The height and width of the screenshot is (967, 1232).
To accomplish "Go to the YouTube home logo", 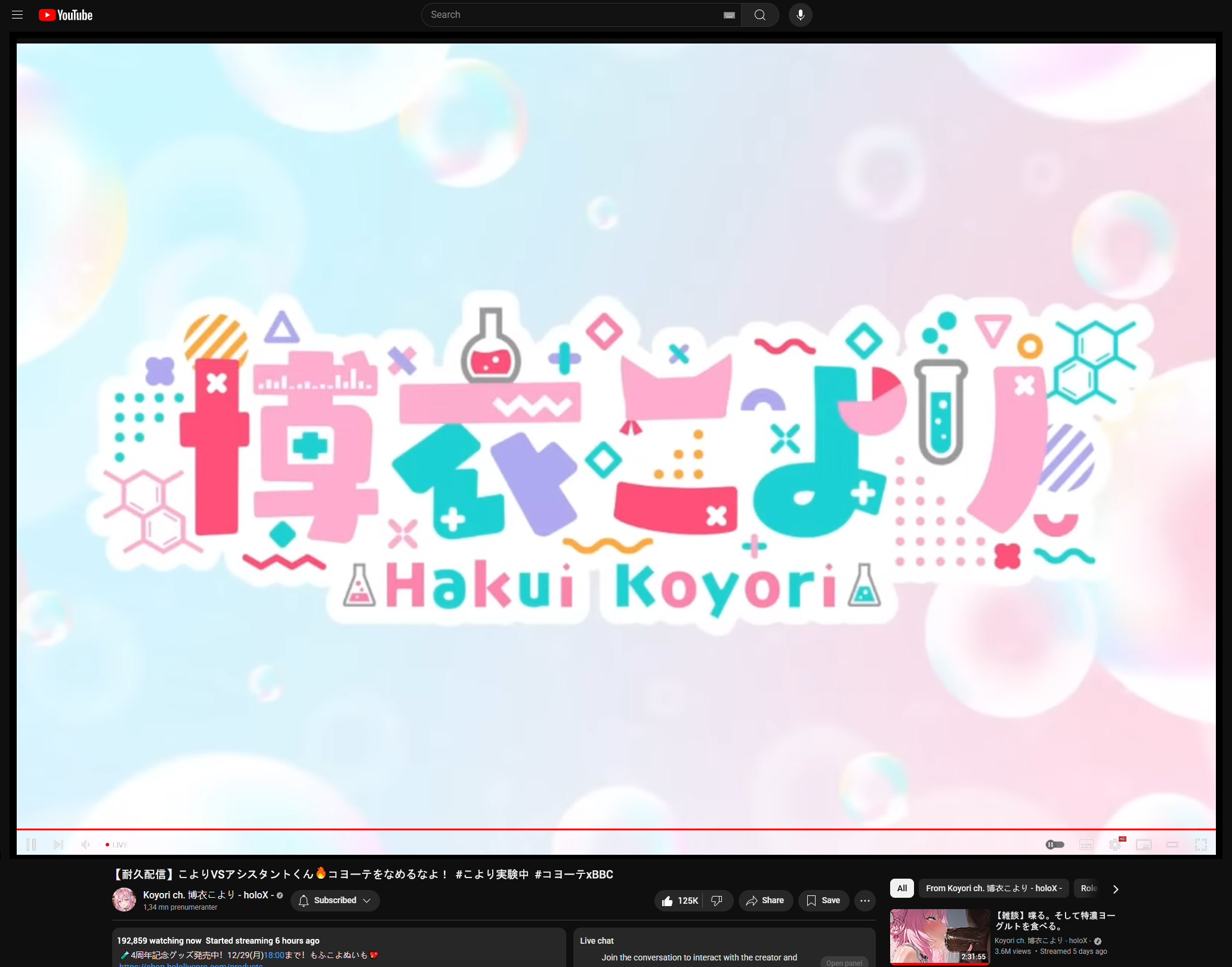I will pyautogui.click(x=66, y=15).
